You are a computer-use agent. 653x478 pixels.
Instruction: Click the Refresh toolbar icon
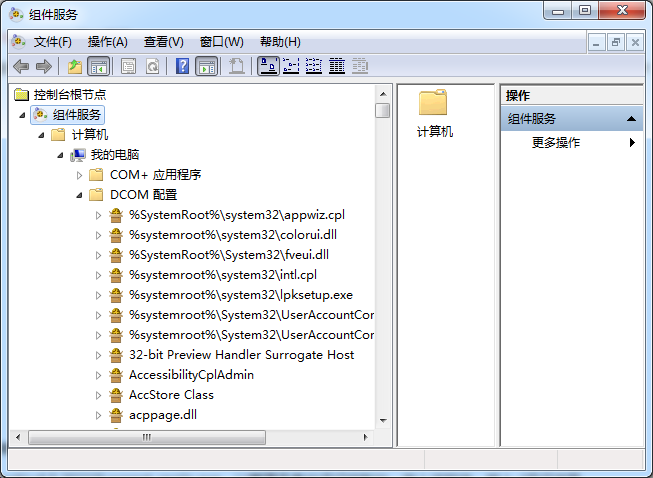pos(152,66)
